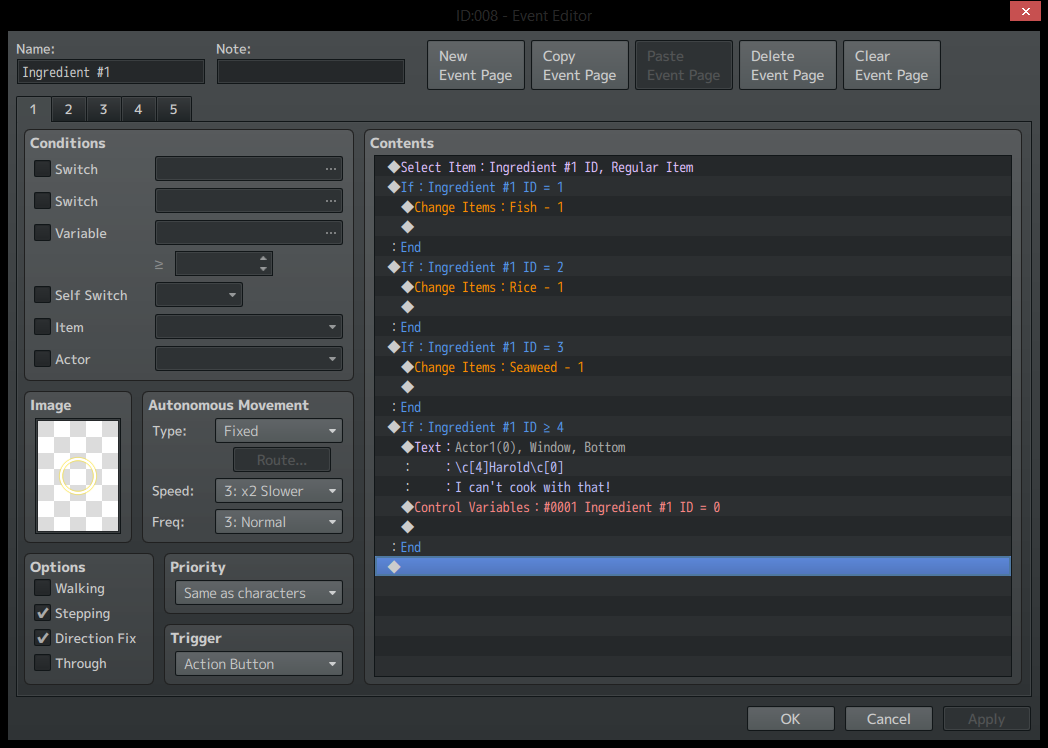
Task: Open the first Switch condition selector ellipsis
Action: [x=331, y=169]
